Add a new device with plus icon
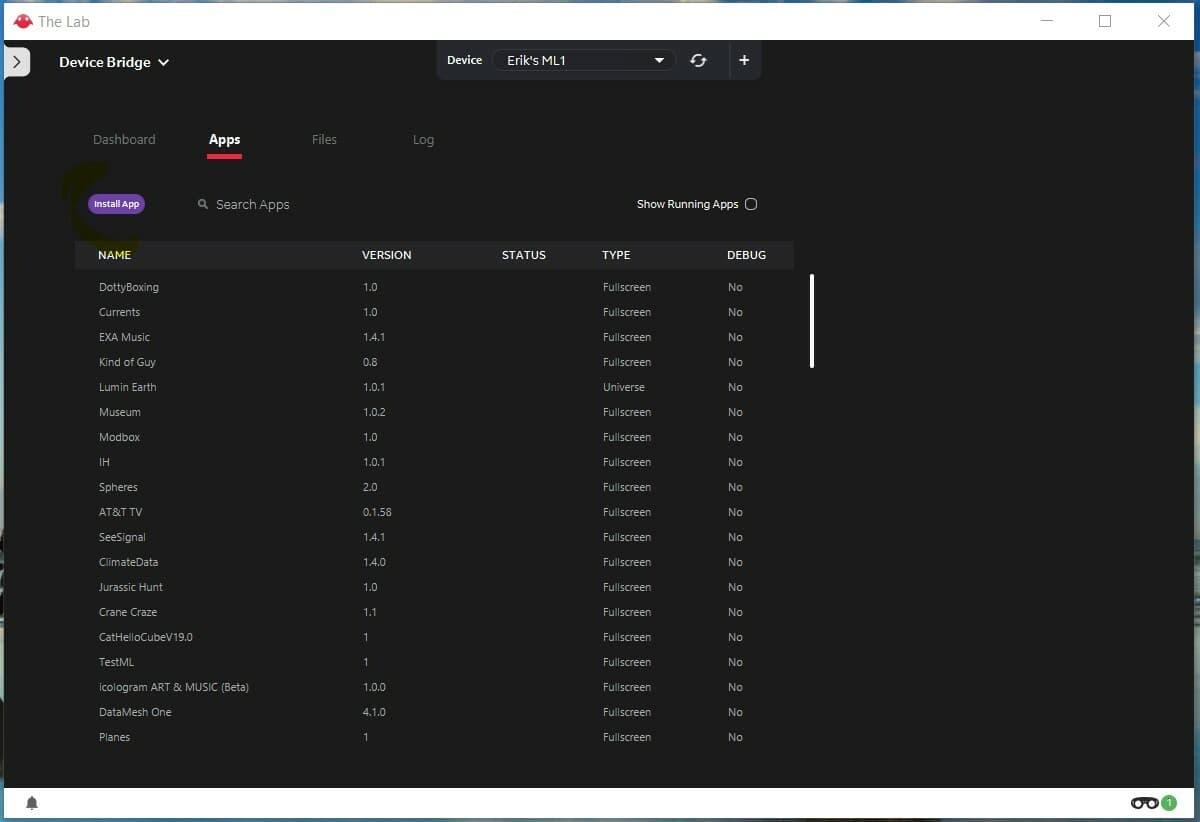 744,60
